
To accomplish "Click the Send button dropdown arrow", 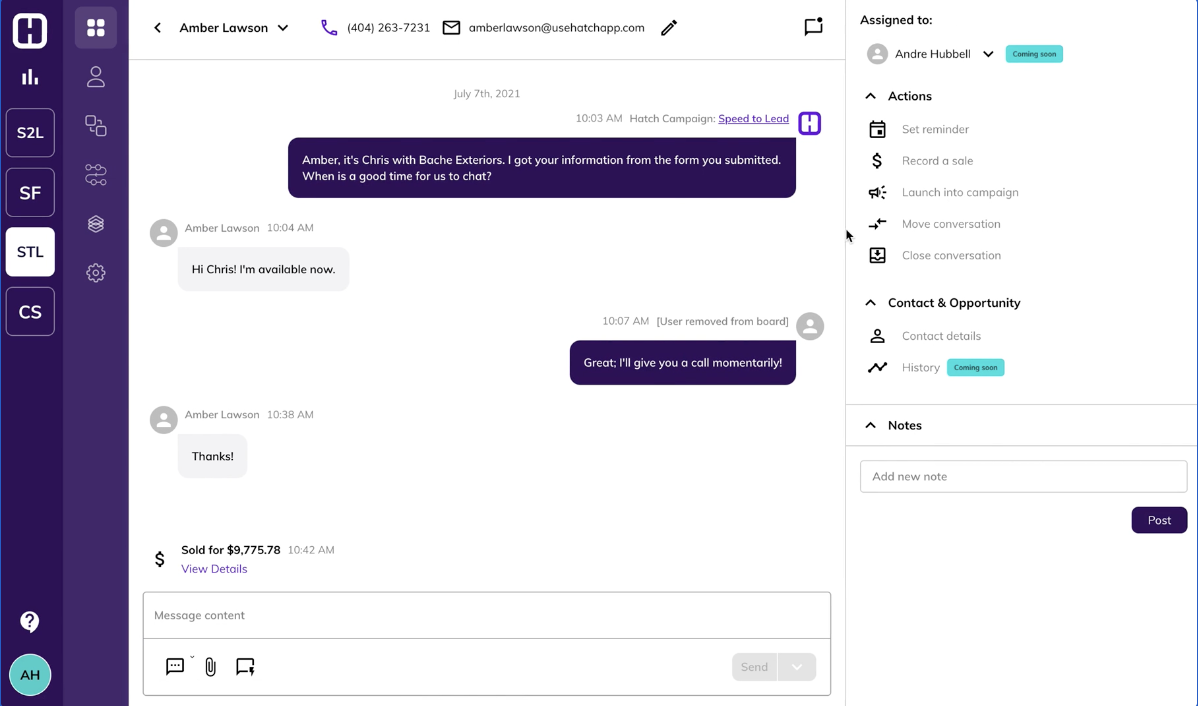I will pyautogui.click(x=797, y=666).
